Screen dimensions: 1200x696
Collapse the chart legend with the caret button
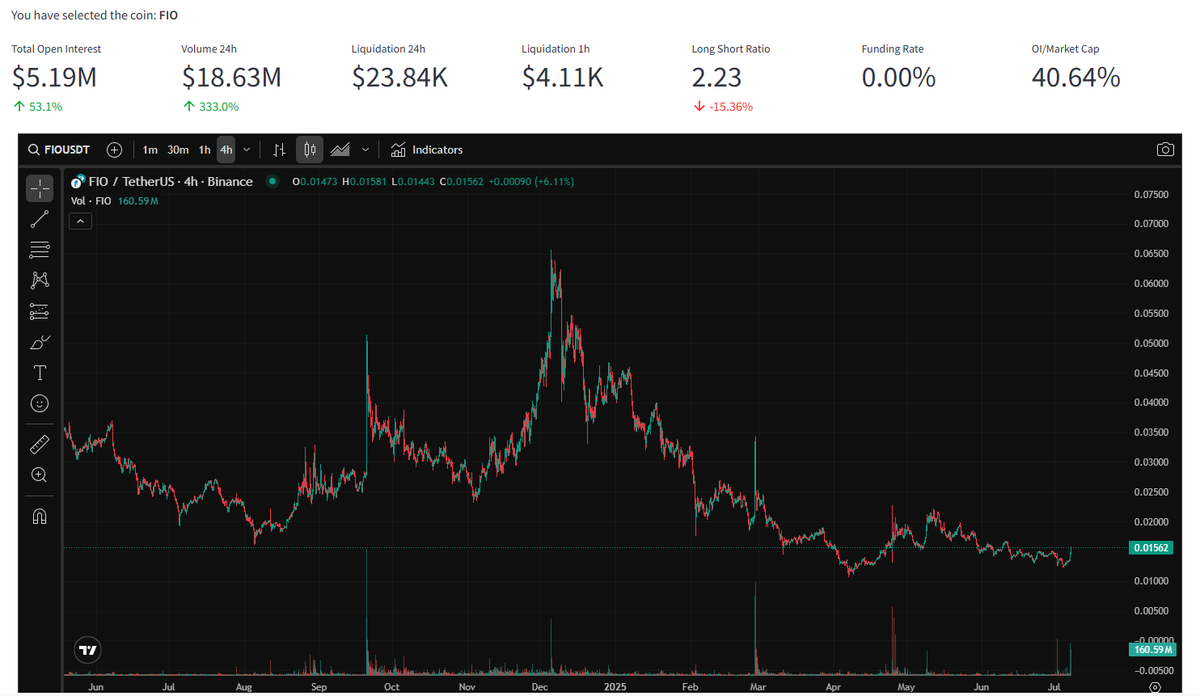tap(80, 221)
